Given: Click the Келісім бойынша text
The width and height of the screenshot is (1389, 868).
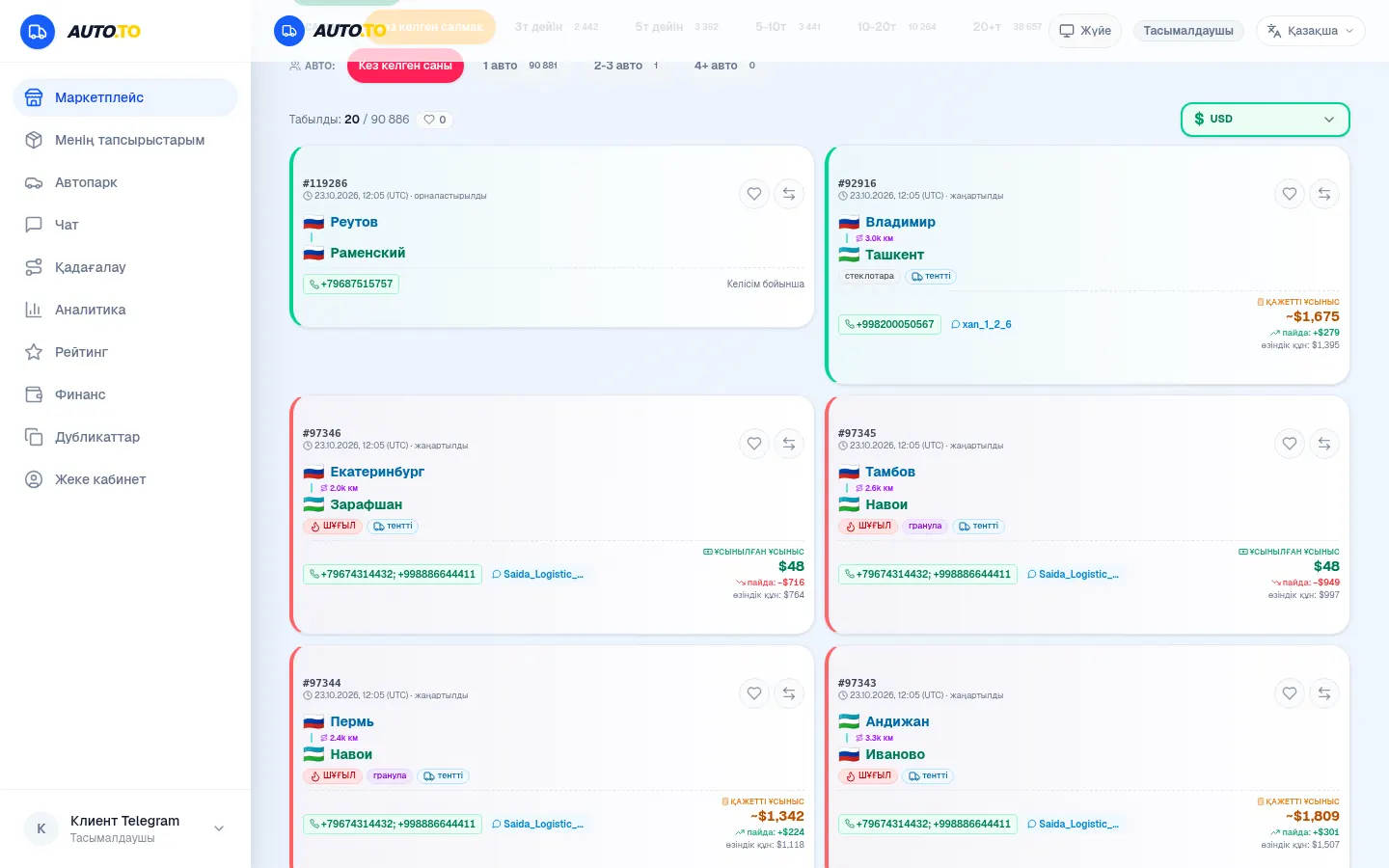Looking at the screenshot, I should 766,285.
